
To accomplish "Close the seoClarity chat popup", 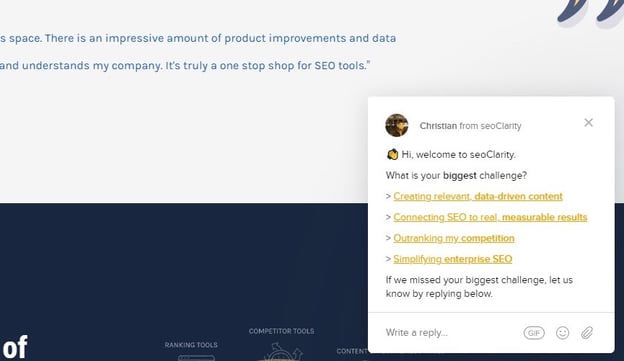I will (588, 123).
